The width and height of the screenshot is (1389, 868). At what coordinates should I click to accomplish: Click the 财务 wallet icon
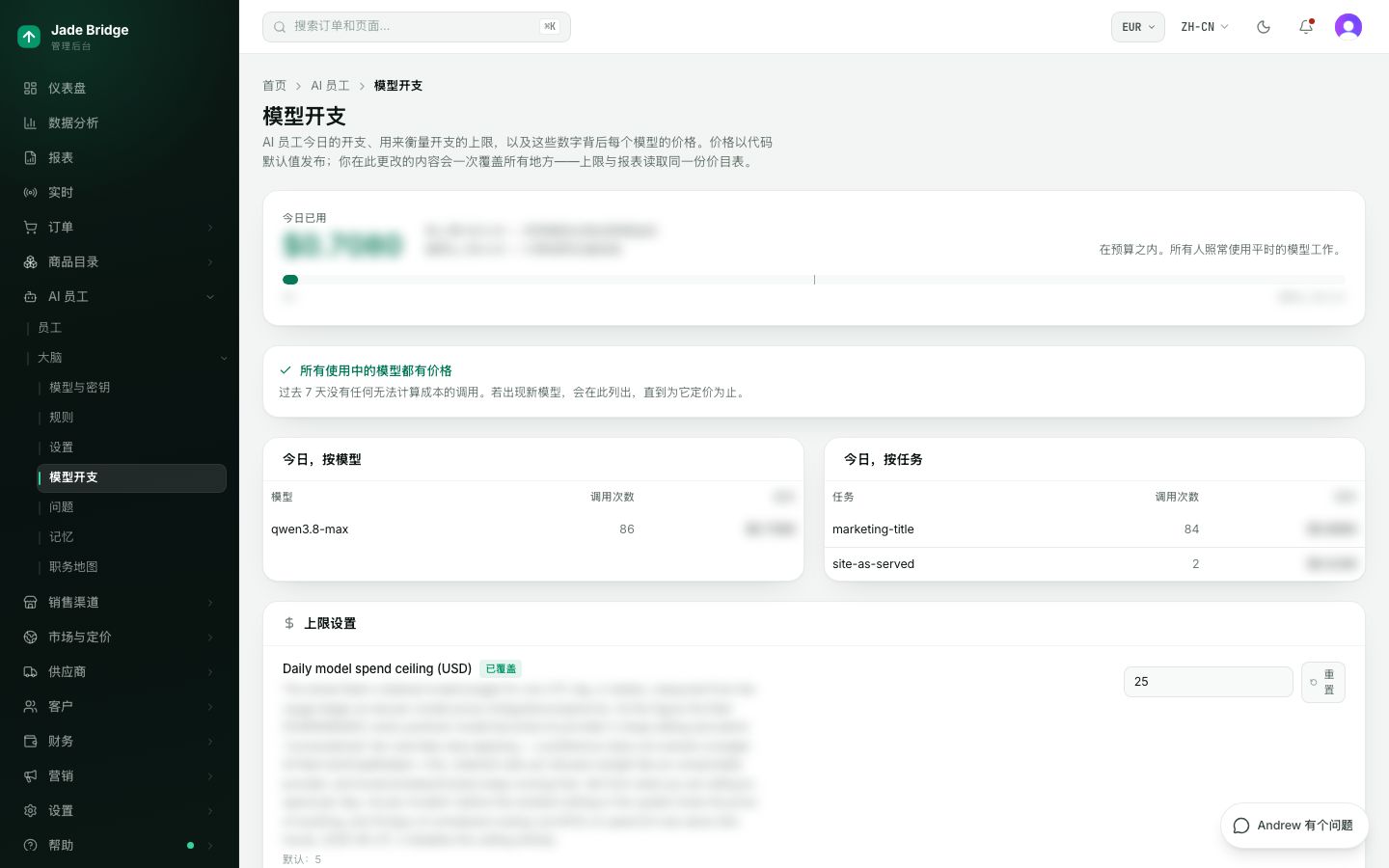click(x=30, y=741)
